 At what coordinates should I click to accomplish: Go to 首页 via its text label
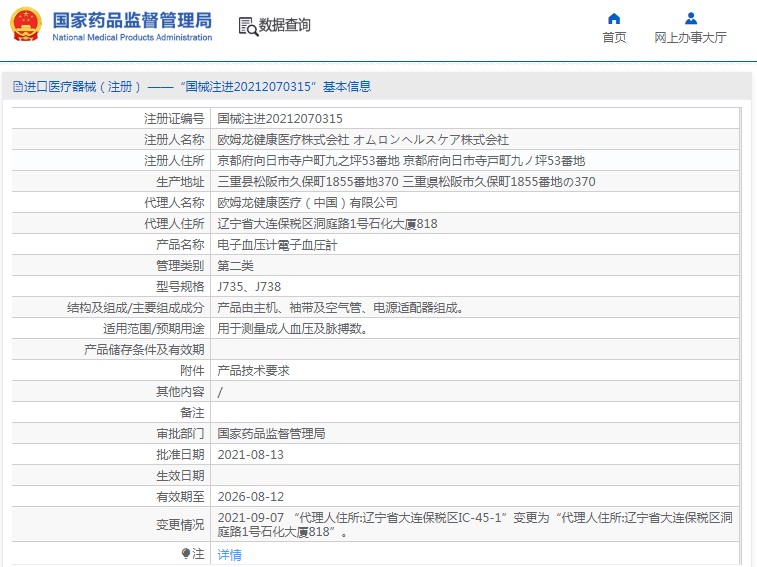point(614,38)
